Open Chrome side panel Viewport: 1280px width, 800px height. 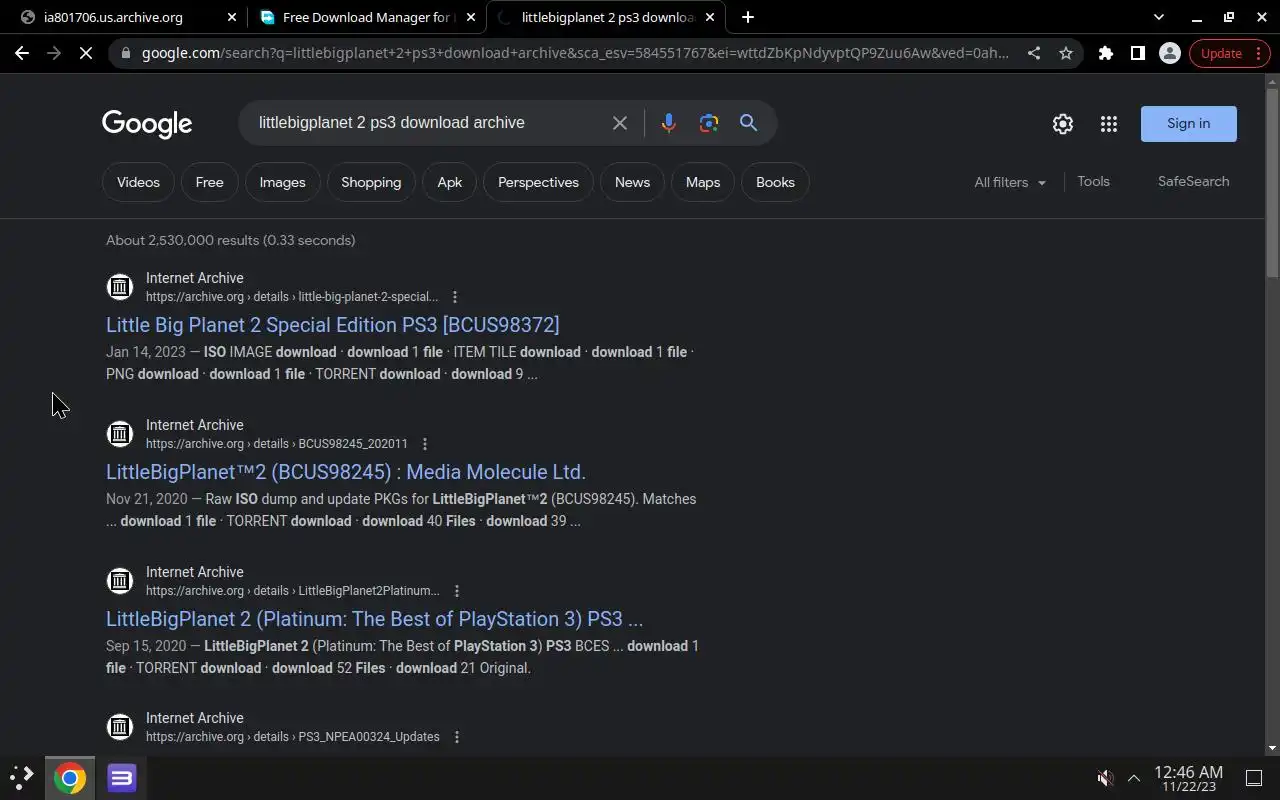coord(1137,53)
